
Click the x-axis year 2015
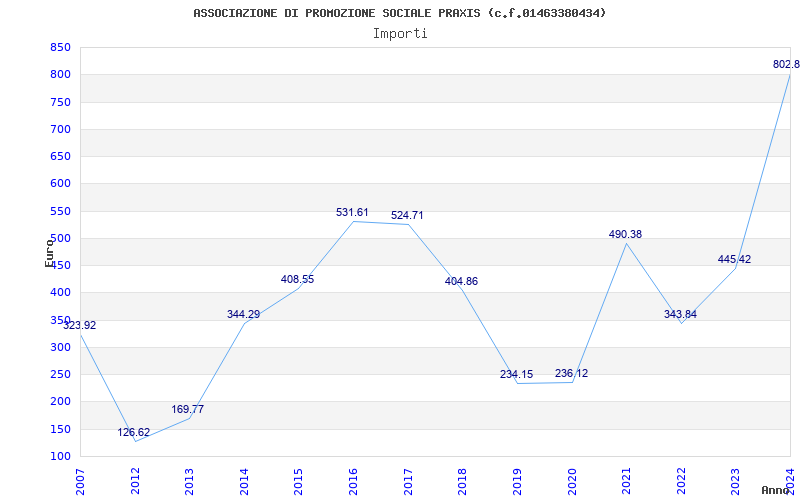point(298,482)
